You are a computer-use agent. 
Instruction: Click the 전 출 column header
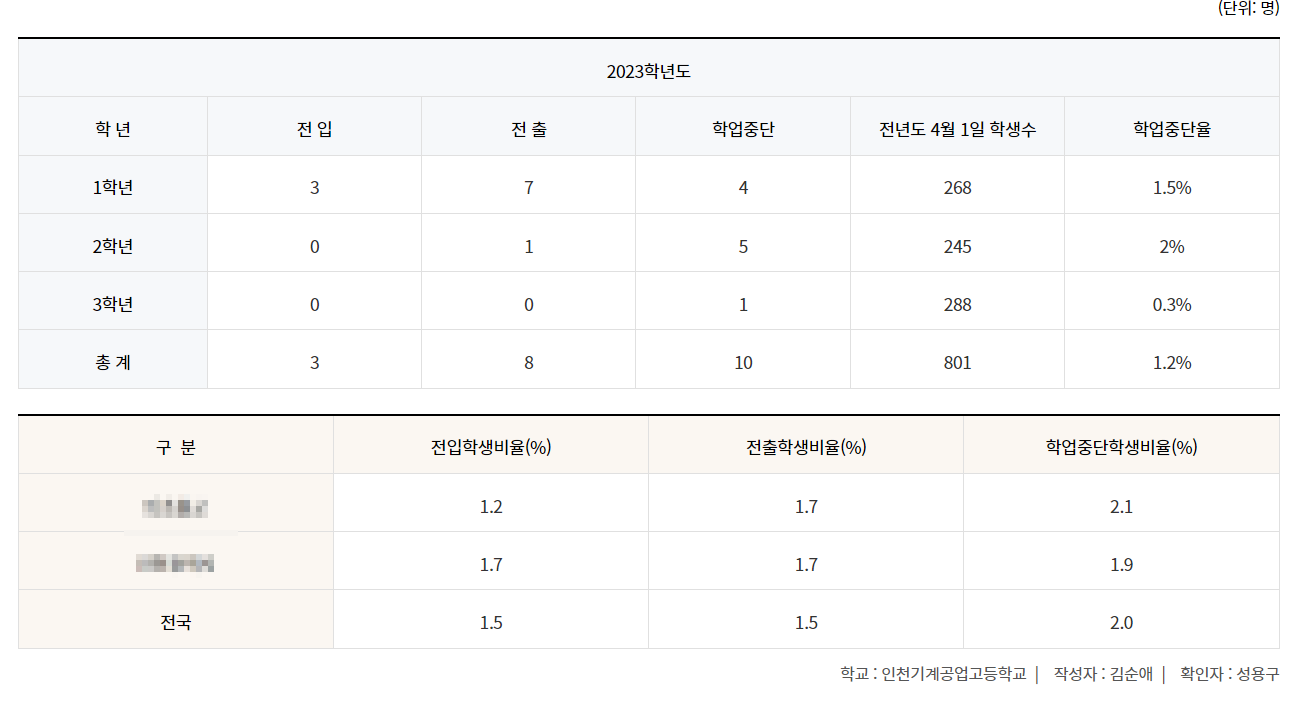(528, 126)
